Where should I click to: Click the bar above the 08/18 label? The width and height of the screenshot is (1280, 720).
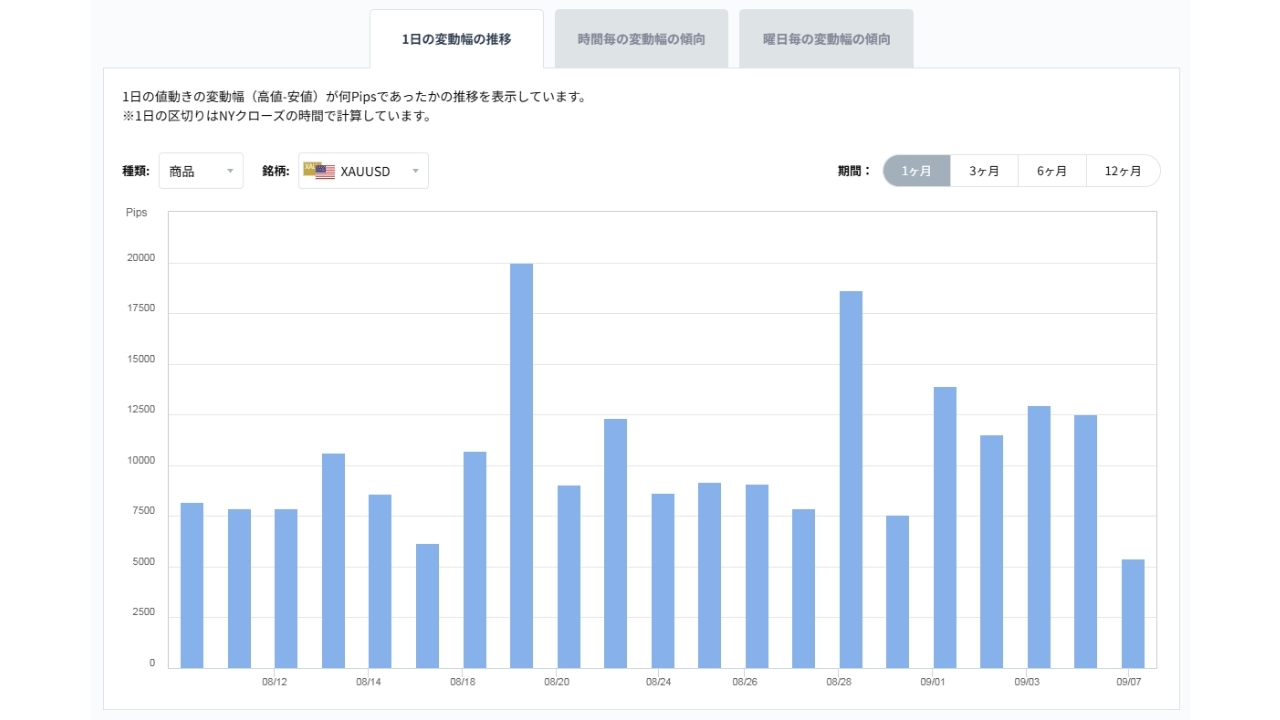click(475, 560)
